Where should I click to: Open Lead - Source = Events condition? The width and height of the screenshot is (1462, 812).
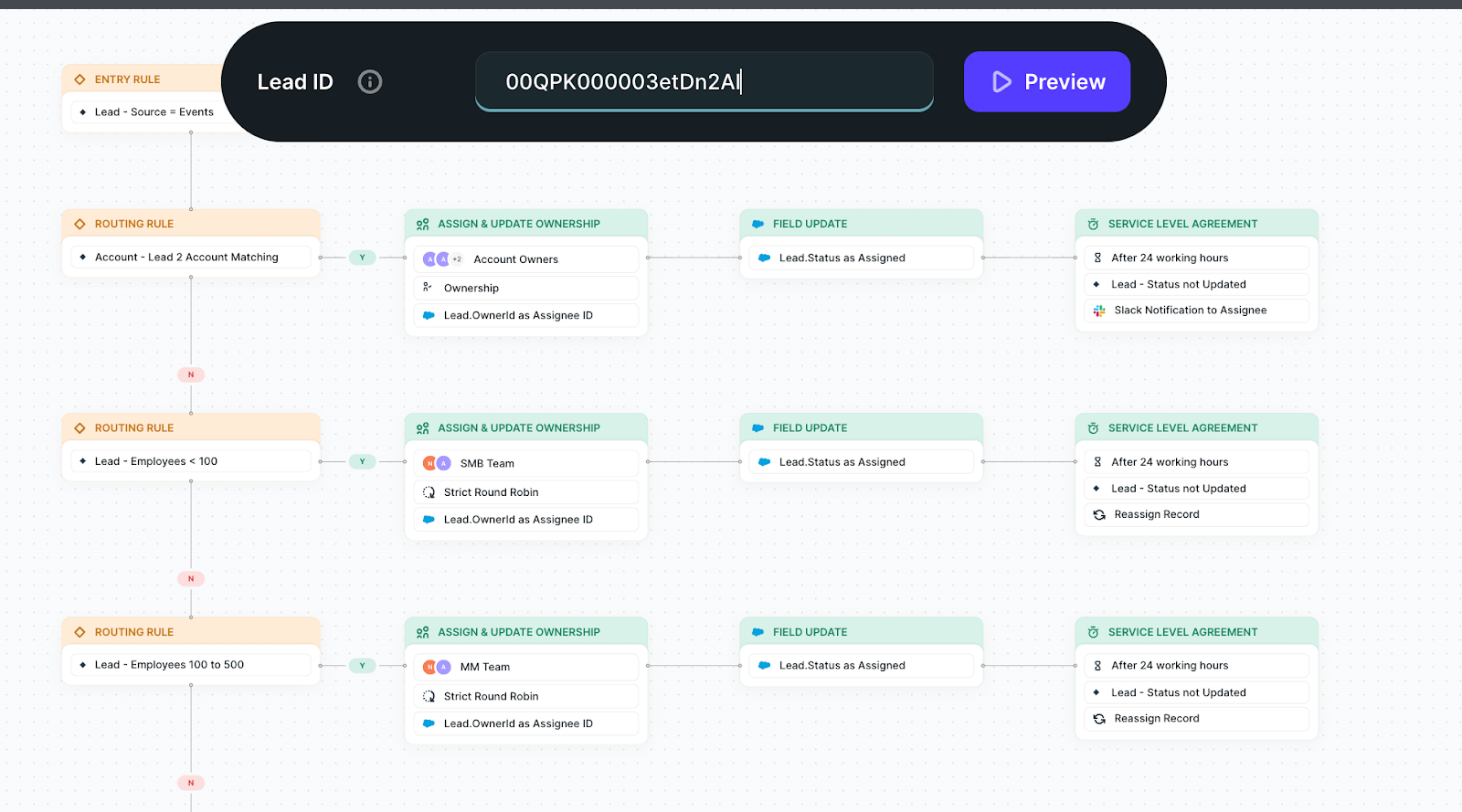(x=154, y=112)
